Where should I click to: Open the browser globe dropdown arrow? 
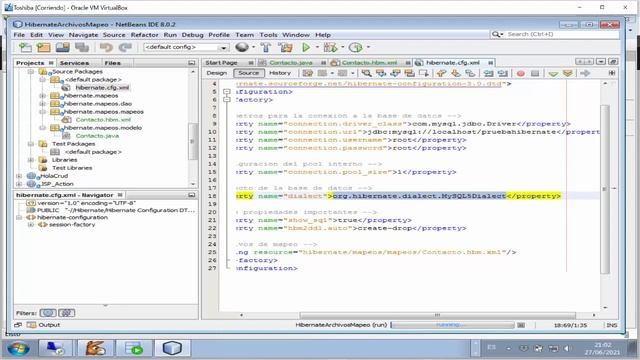point(253,47)
